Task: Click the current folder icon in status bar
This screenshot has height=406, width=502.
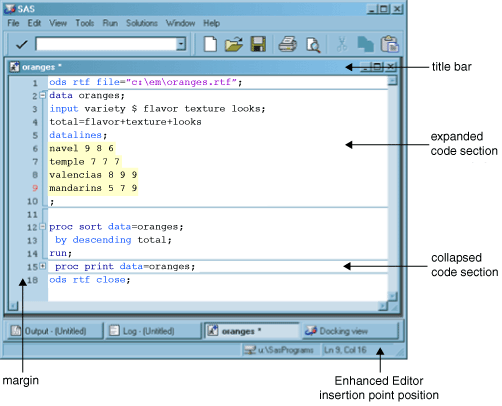Action: coord(250,350)
